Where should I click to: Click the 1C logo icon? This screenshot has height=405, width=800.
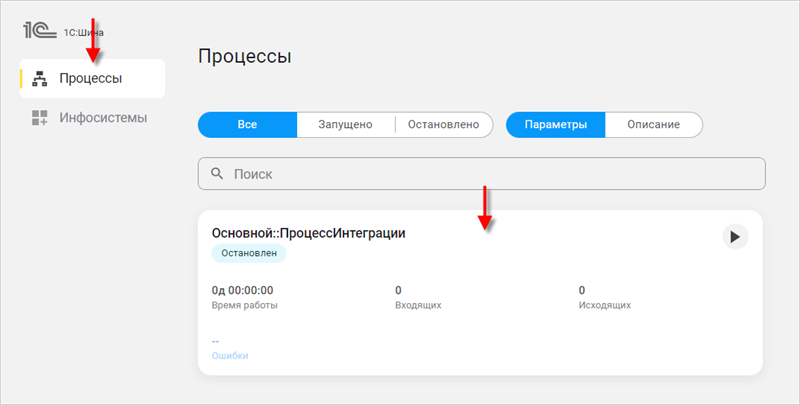(40, 29)
